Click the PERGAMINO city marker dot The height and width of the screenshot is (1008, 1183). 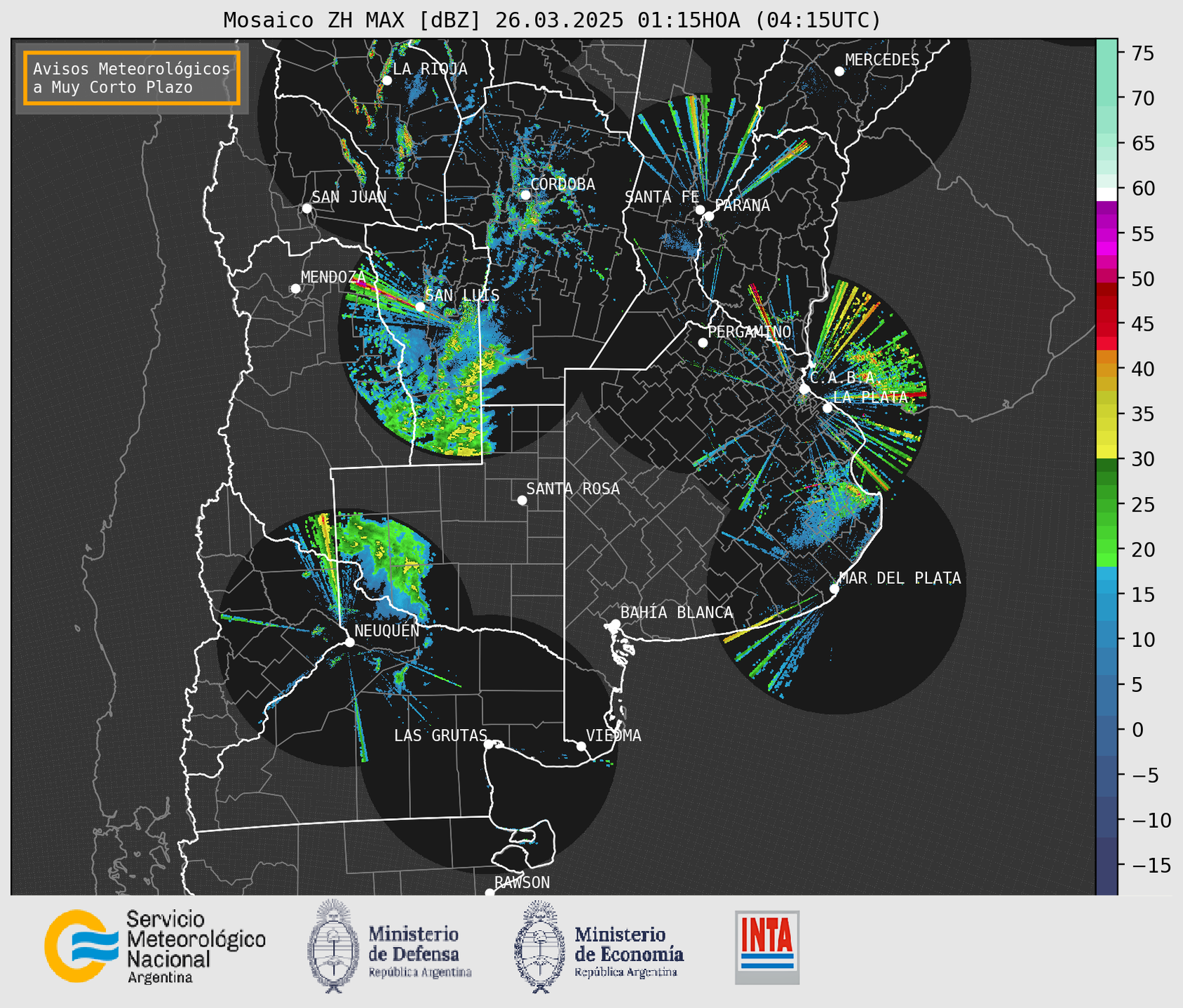pyautogui.click(x=703, y=343)
